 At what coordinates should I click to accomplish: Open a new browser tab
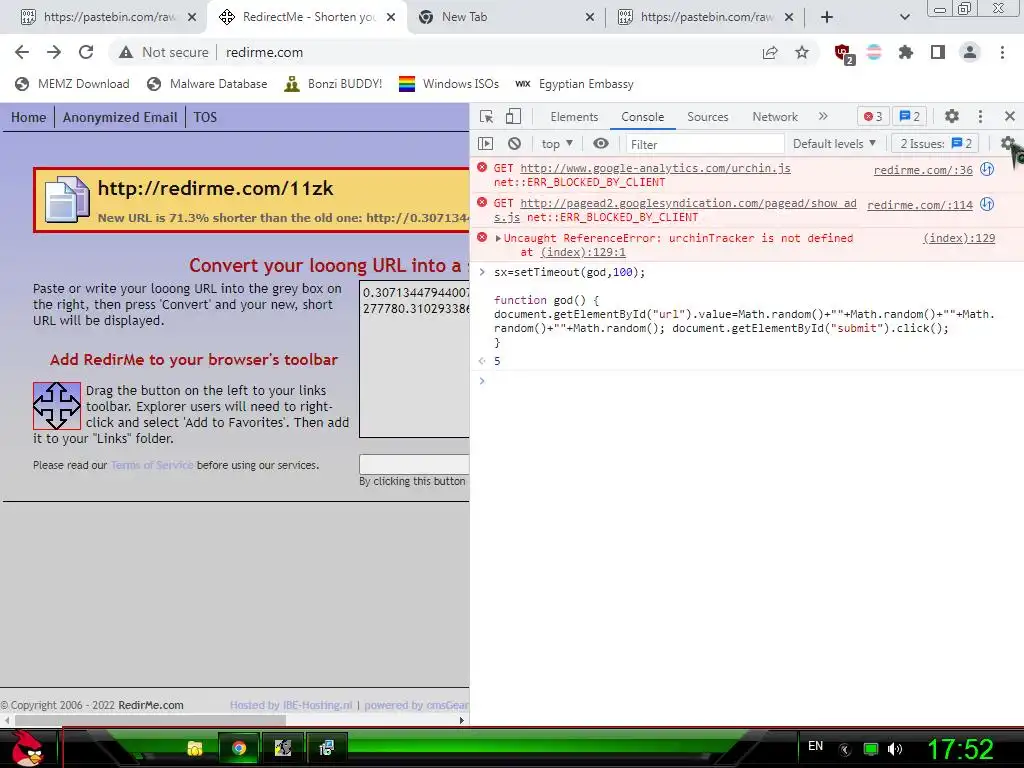tap(827, 17)
